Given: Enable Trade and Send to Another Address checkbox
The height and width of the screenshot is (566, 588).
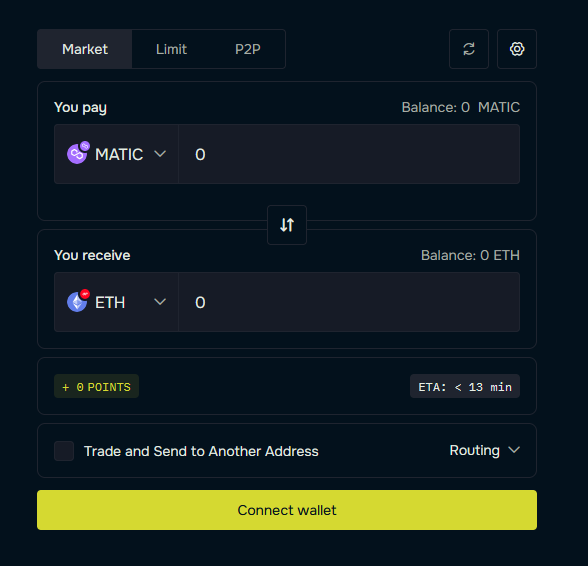Looking at the screenshot, I should click(64, 451).
